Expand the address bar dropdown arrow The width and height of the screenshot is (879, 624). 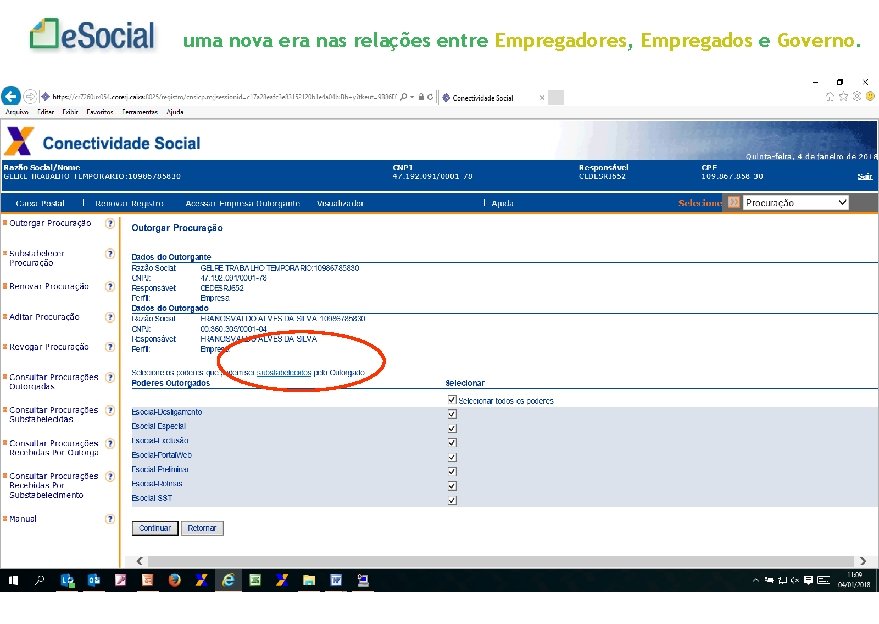coord(412,97)
